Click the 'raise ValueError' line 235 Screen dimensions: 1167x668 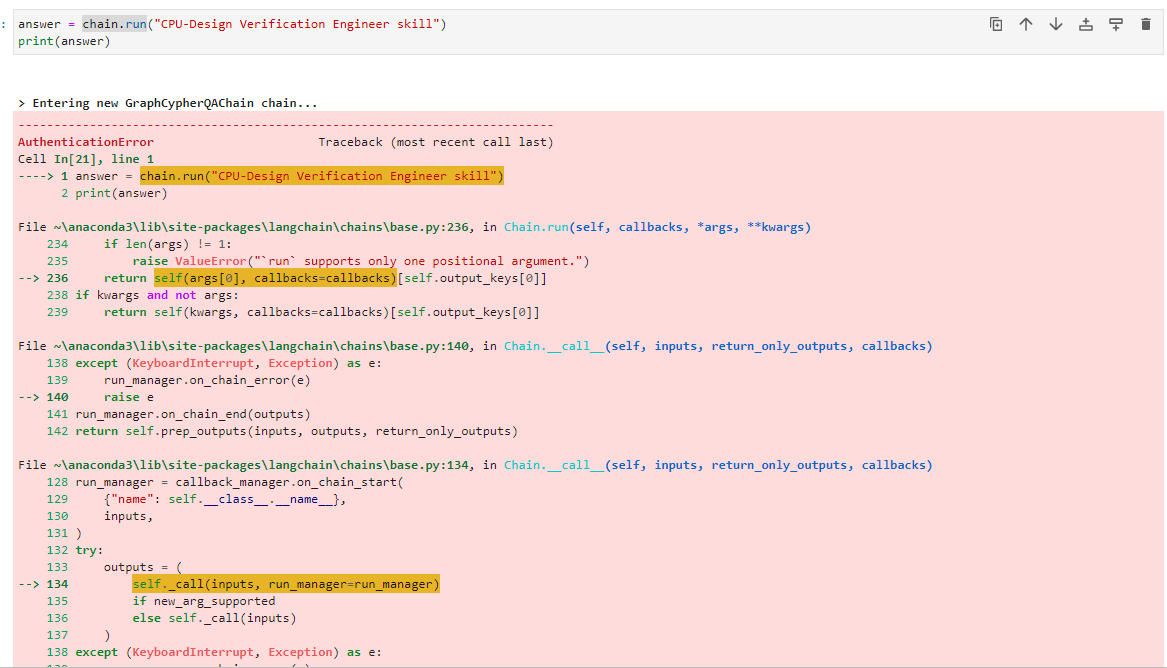[x=361, y=261]
